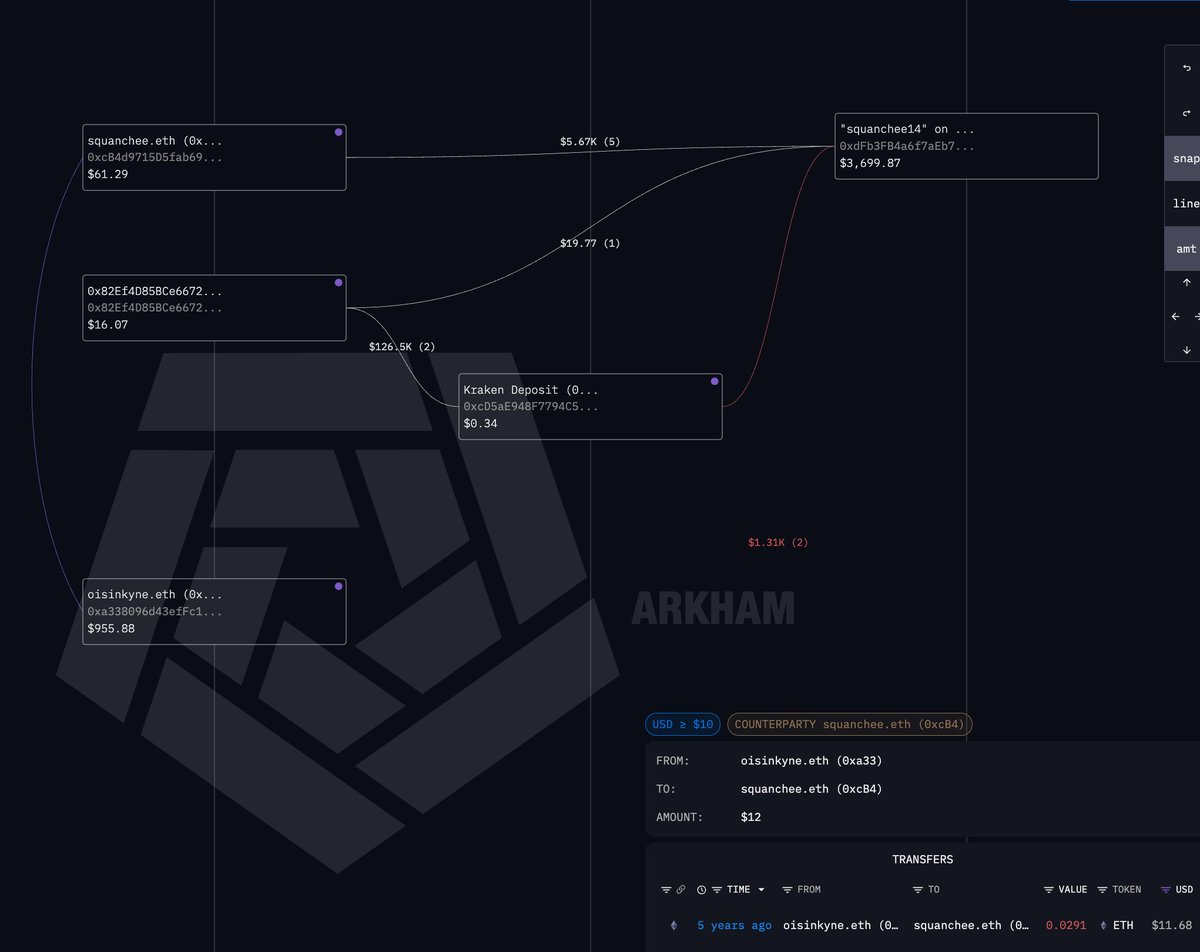Open the purple USD column filter
This screenshot has width=1200, height=952.
(1166, 890)
